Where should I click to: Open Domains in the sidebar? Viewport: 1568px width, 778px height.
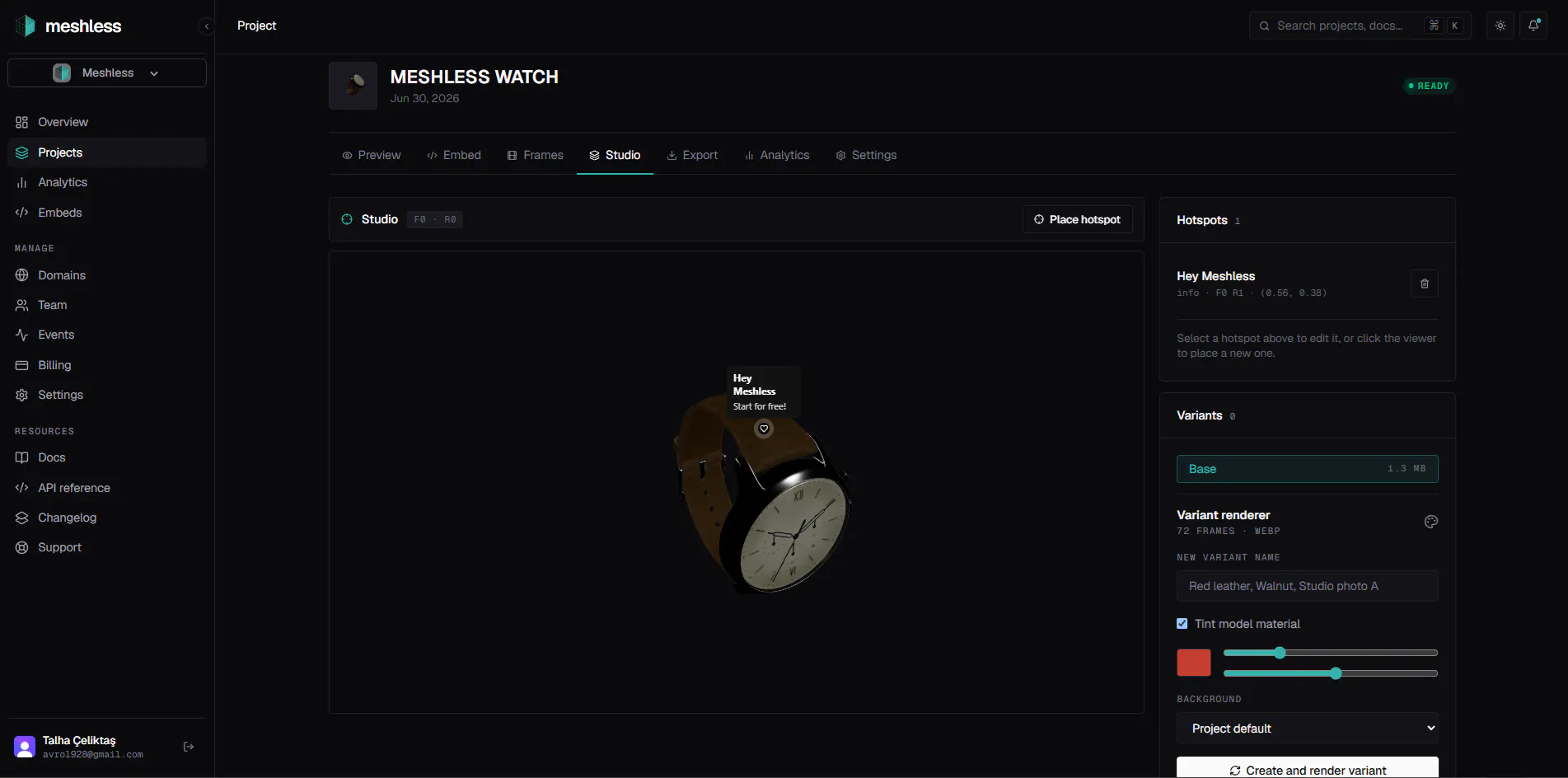[x=107, y=275]
